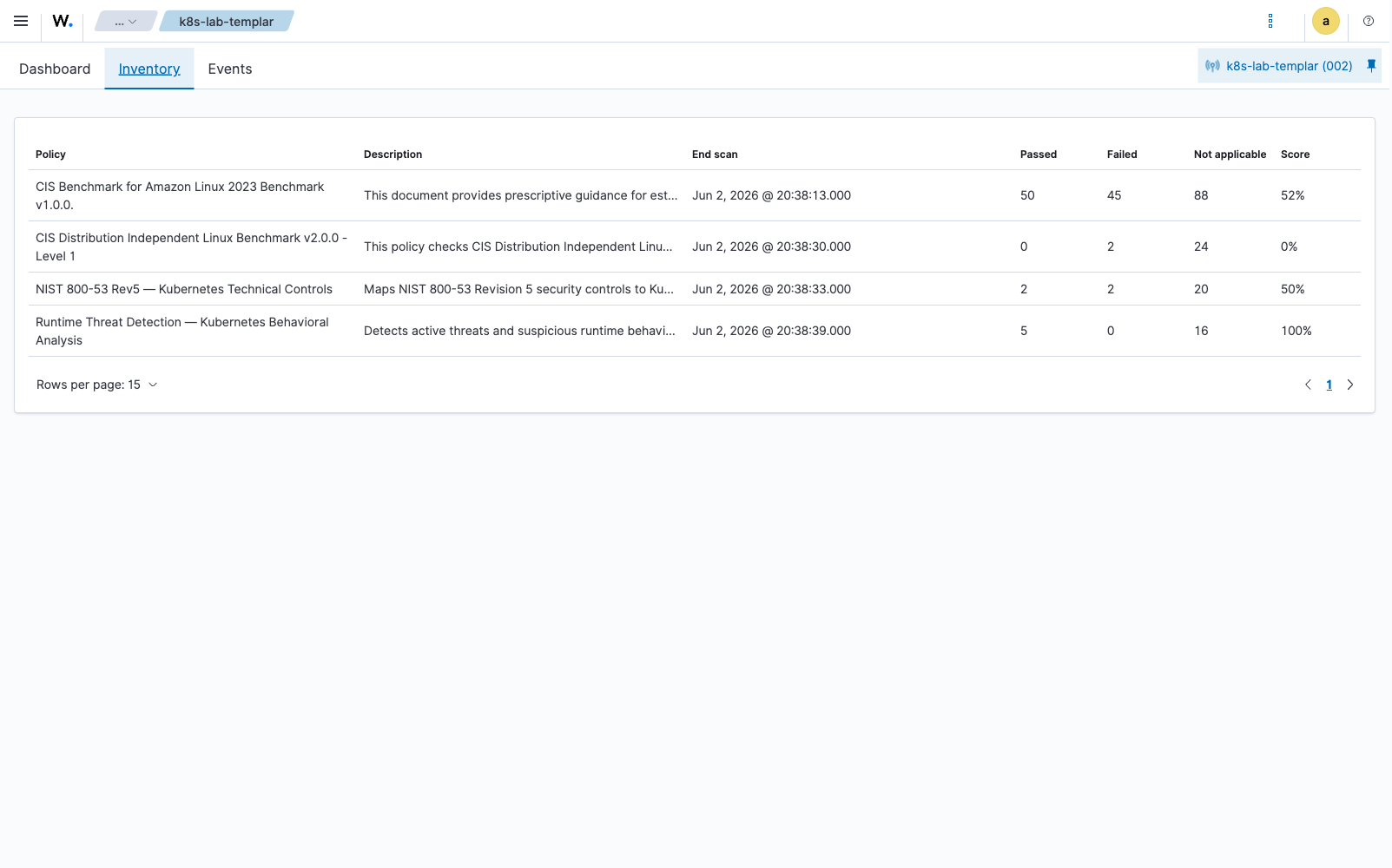Click the 0% score cell

click(x=1289, y=247)
